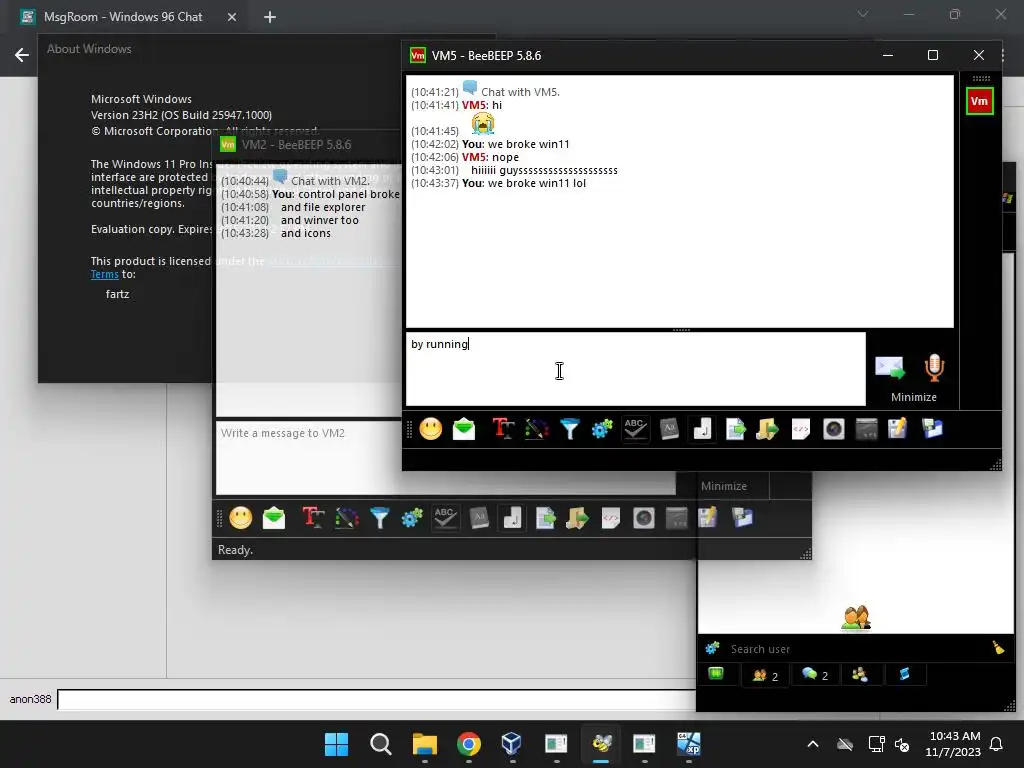The image size is (1024, 768).
Task: Click Minimize label under VM5 send buttons
Action: tap(914, 397)
